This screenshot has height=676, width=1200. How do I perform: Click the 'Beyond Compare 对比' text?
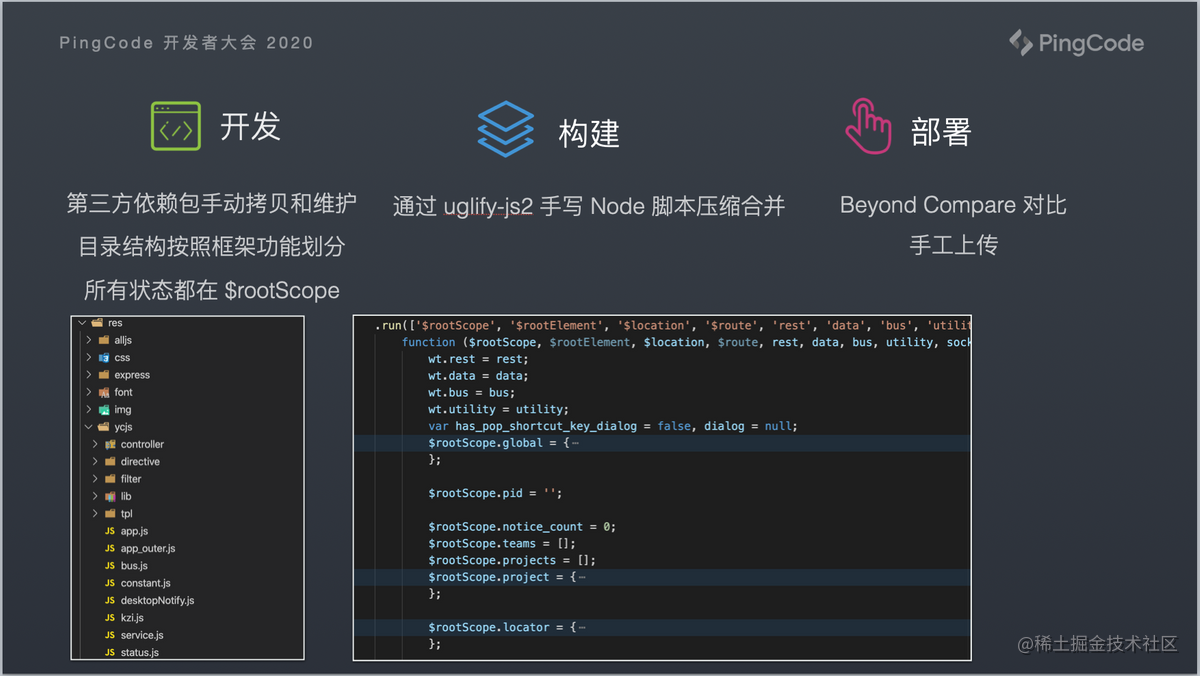pos(953,205)
